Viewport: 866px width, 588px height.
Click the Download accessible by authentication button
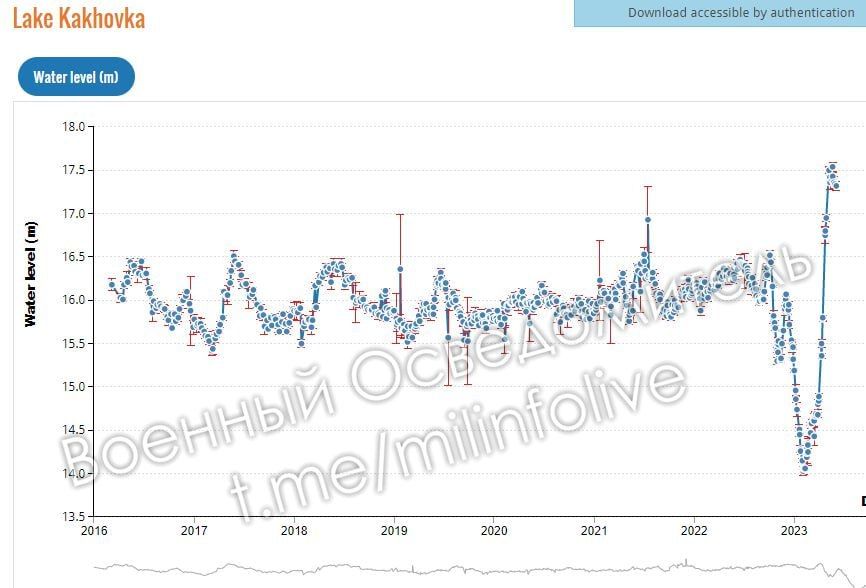720,13
